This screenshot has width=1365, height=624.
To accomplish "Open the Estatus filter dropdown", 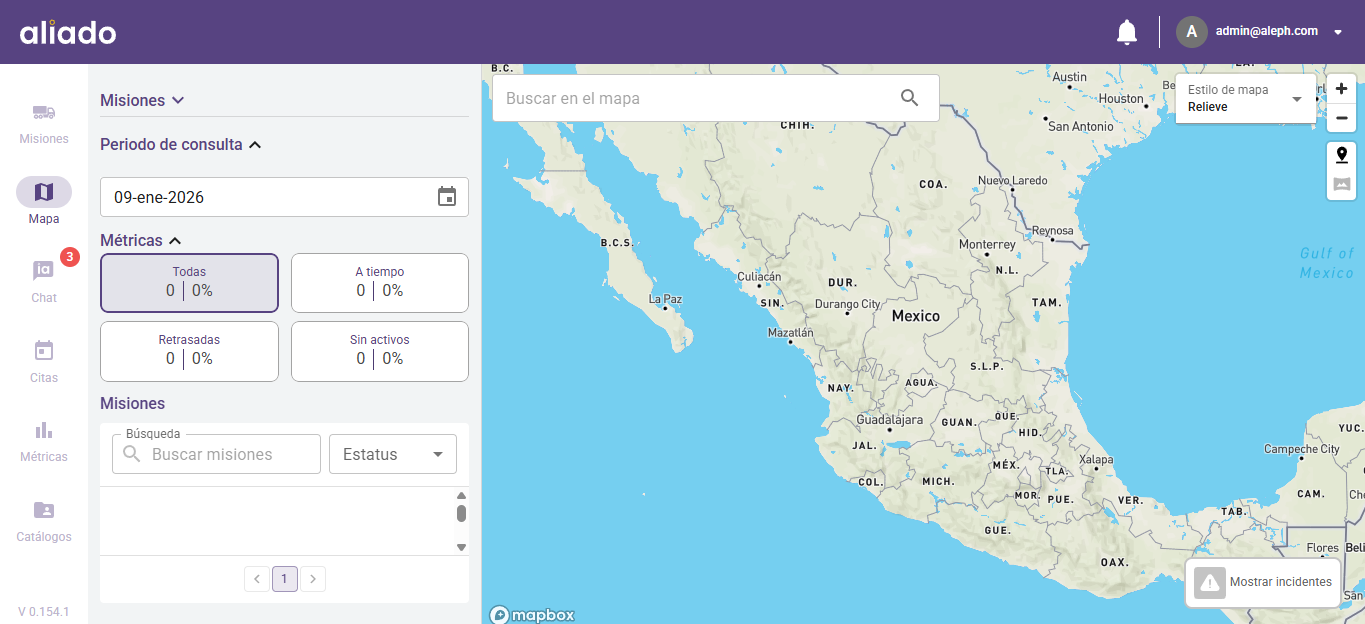I will [x=392, y=454].
